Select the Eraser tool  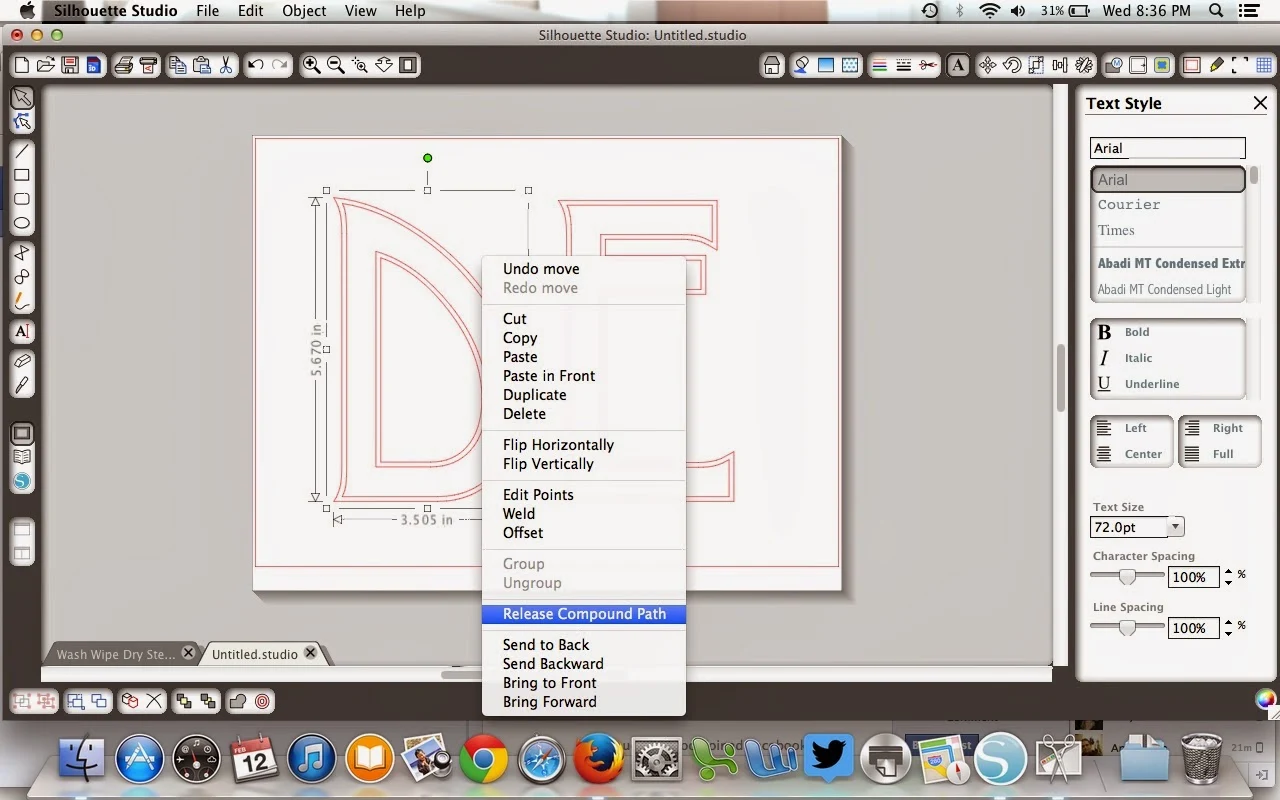click(22, 361)
